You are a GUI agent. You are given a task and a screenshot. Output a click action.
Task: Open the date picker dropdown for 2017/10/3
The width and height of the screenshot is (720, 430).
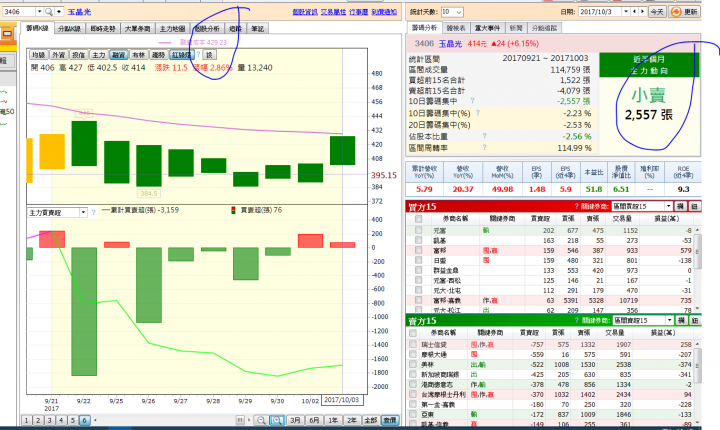[626, 11]
